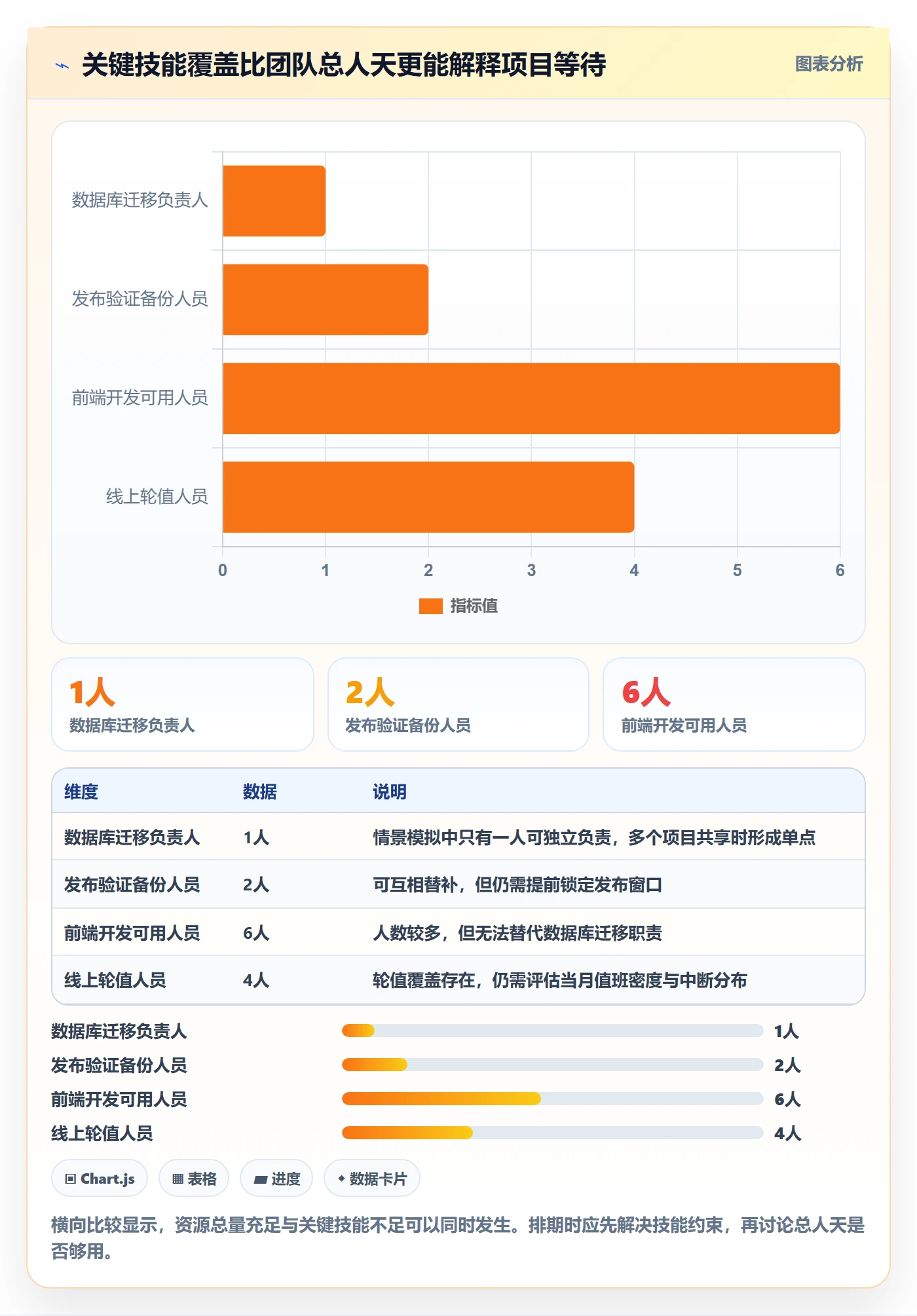This screenshot has height=1316, width=917.
Task: Toggle the 指标值 legend color swatch
Action: coord(430,606)
